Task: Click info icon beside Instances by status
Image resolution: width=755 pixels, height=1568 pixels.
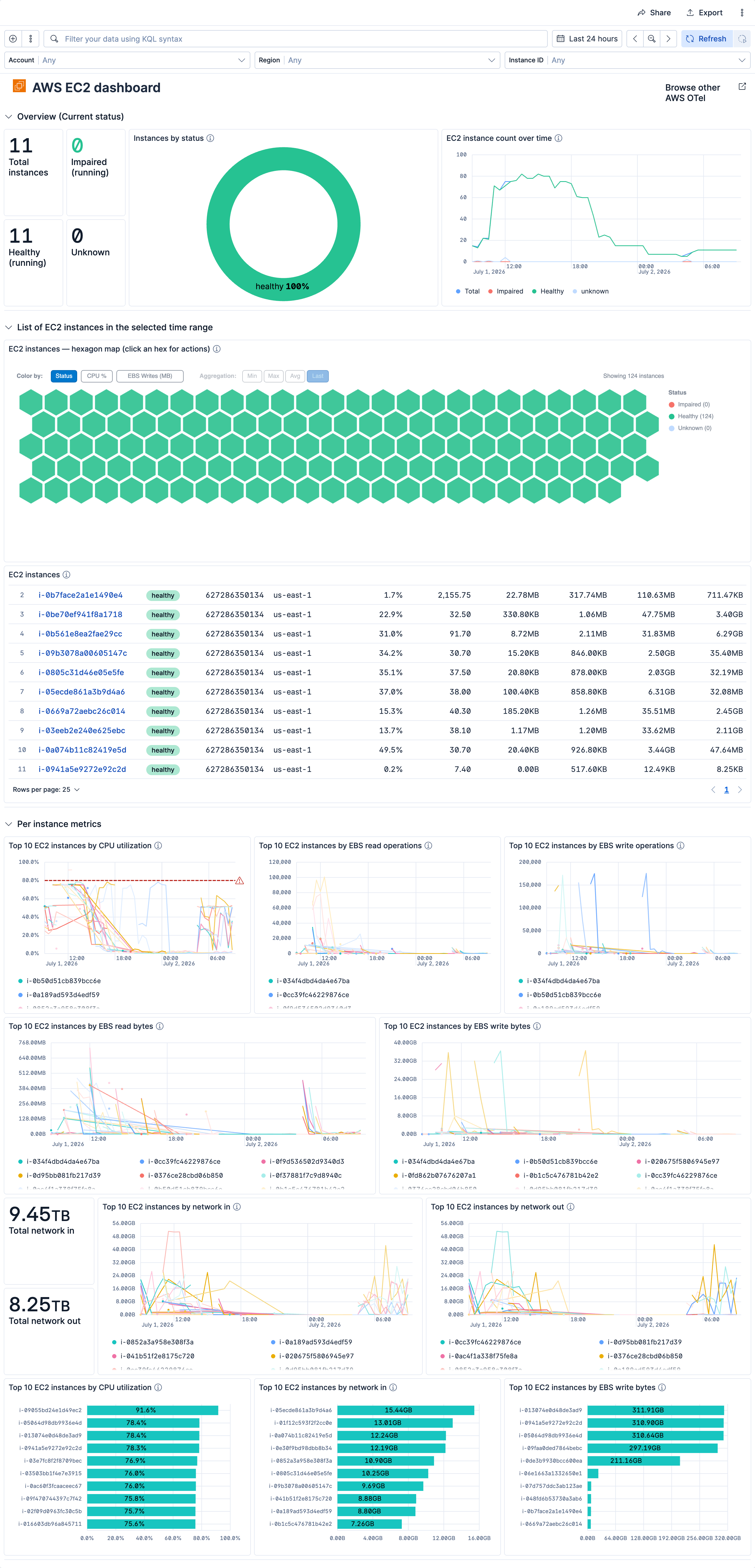Action: tap(210, 138)
